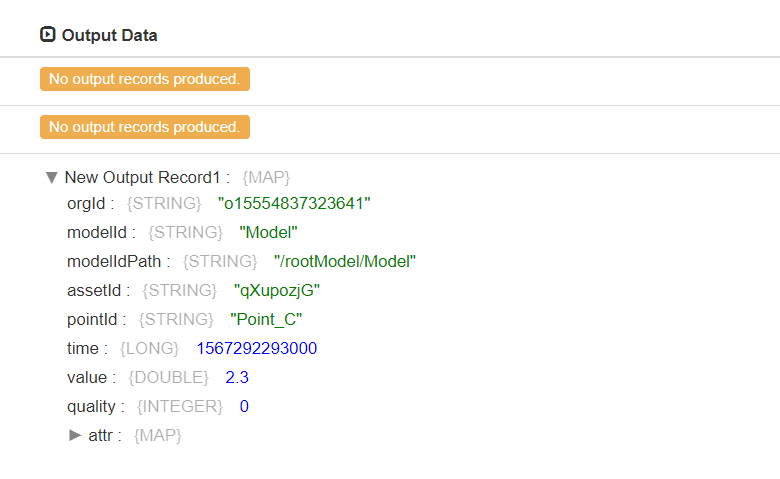Select the New Output Record1 label
Image resolution: width=780 pixels, height=479 pixels.
[x=141, y=177]
